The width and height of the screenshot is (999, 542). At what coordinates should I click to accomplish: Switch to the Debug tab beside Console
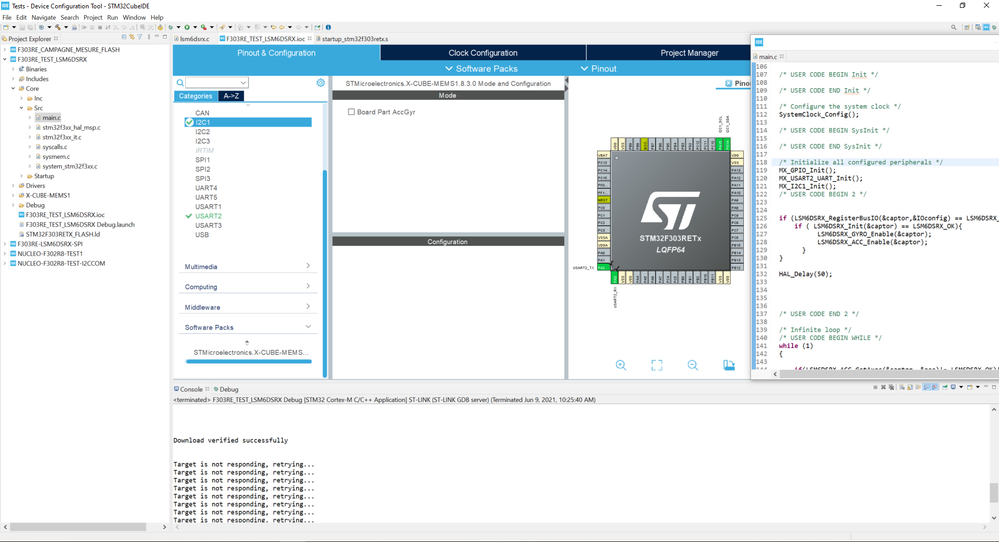click(226, 389)
